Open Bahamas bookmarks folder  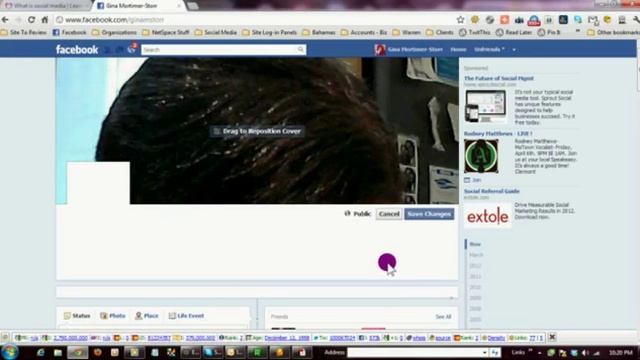coord(319,32)
